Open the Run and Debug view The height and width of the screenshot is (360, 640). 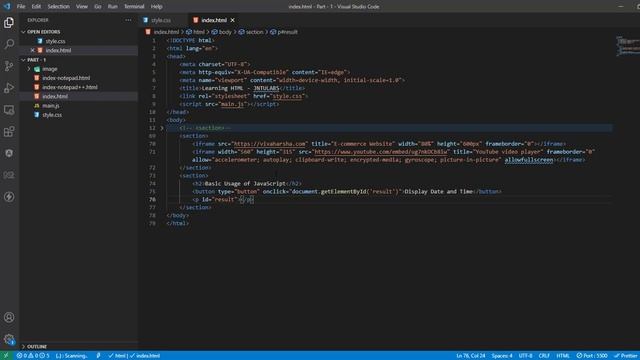pyautogui.click(x=9, y=88)
